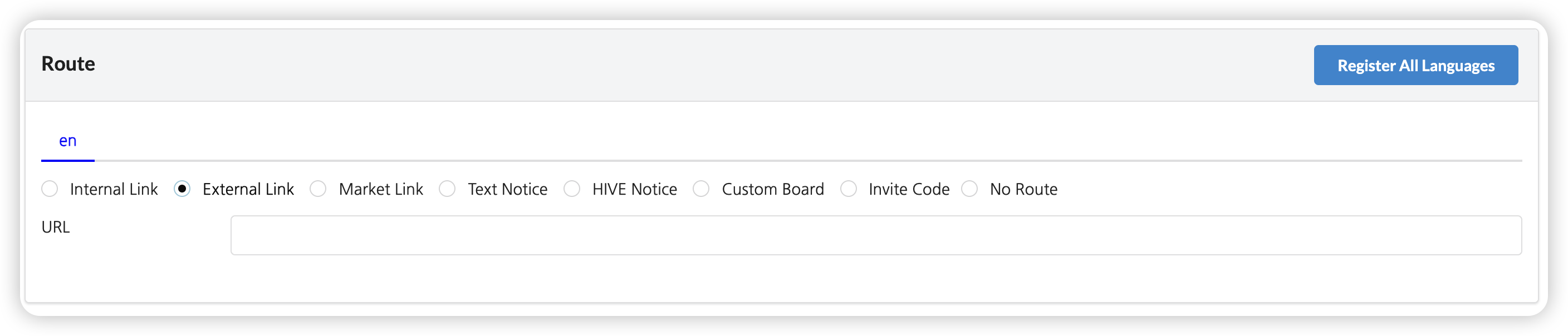This screenshot has width=1568, height=336.
Task: Click the "Text Notice" label text
Action: (508, 190)
